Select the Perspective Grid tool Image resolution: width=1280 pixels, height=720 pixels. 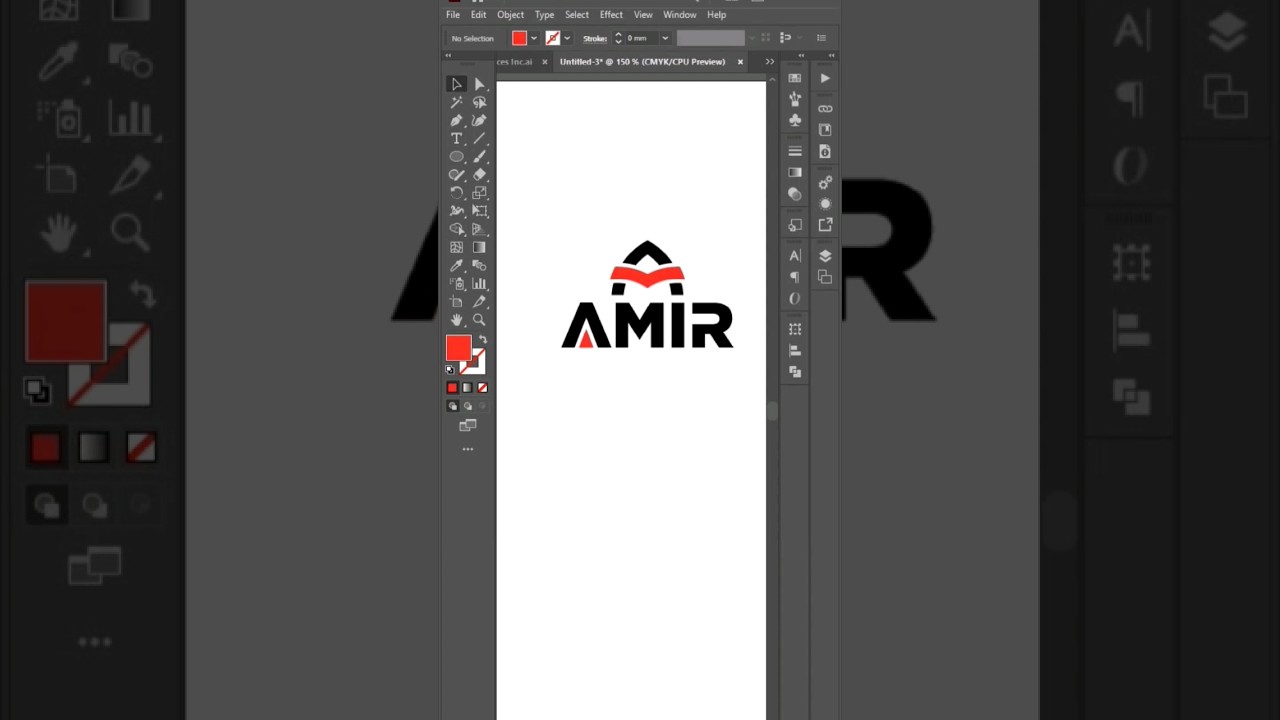pos(479,228)
